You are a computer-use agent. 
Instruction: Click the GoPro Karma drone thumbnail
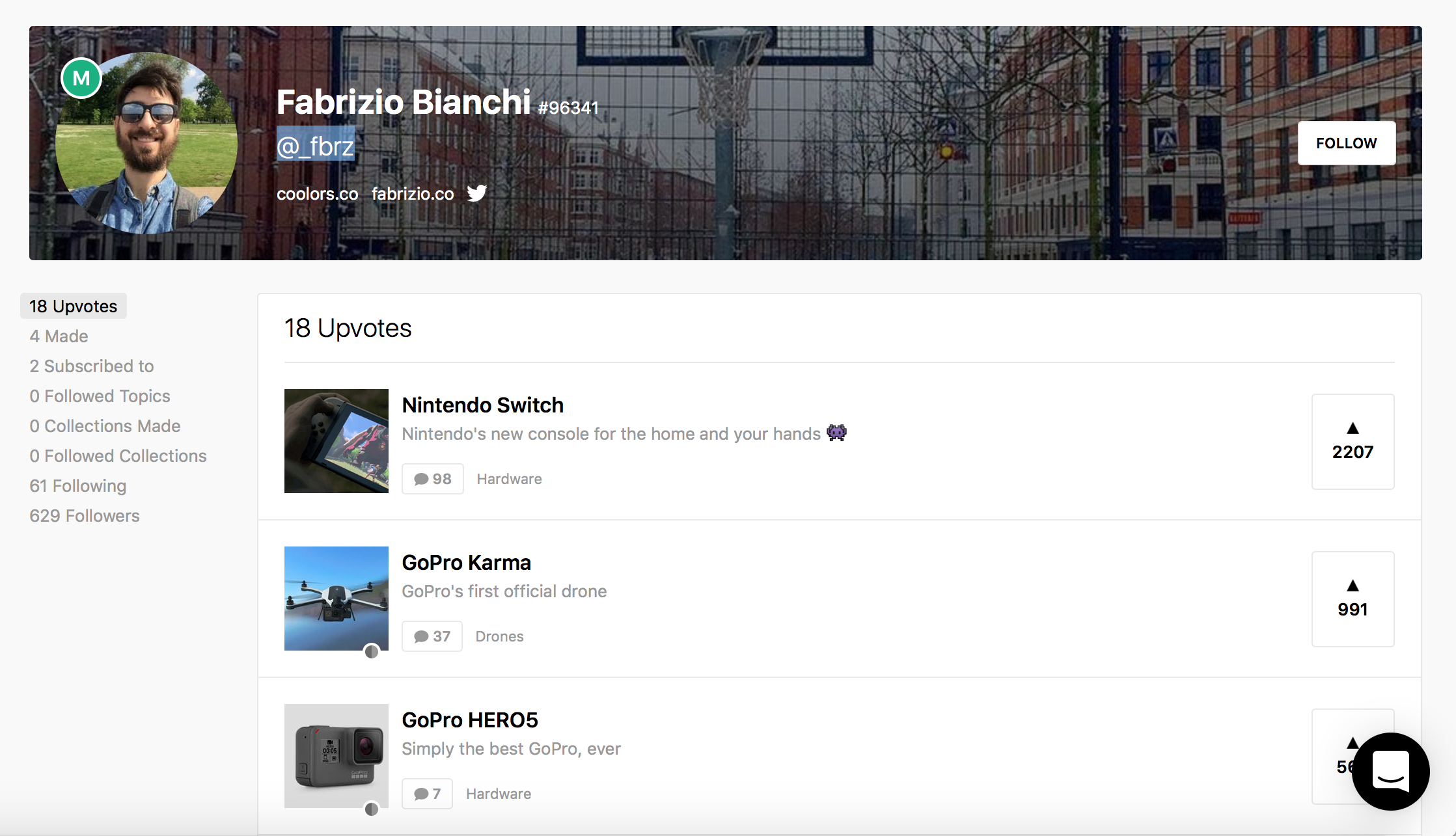pos(337,599)
